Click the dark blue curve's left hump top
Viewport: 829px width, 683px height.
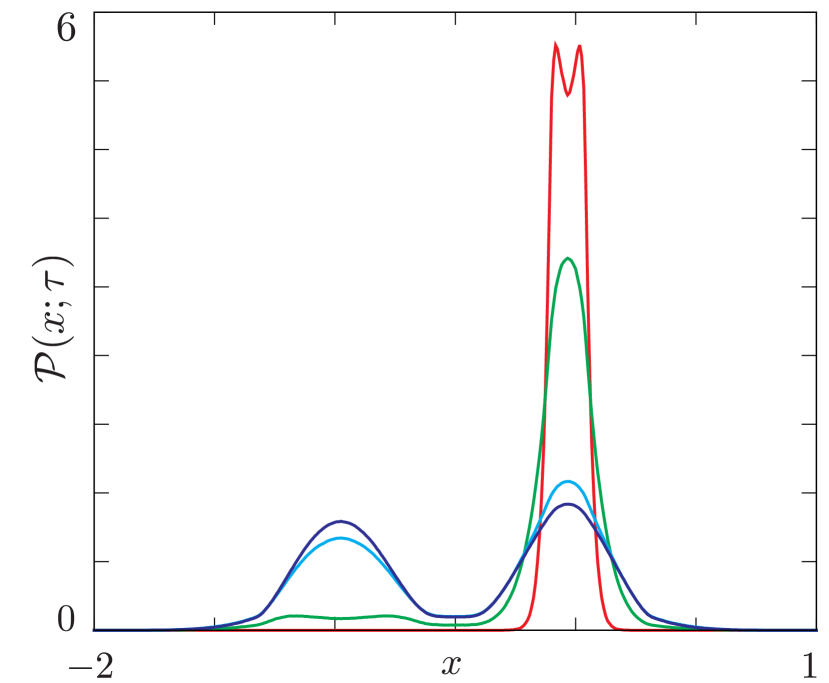click(340, 521)
